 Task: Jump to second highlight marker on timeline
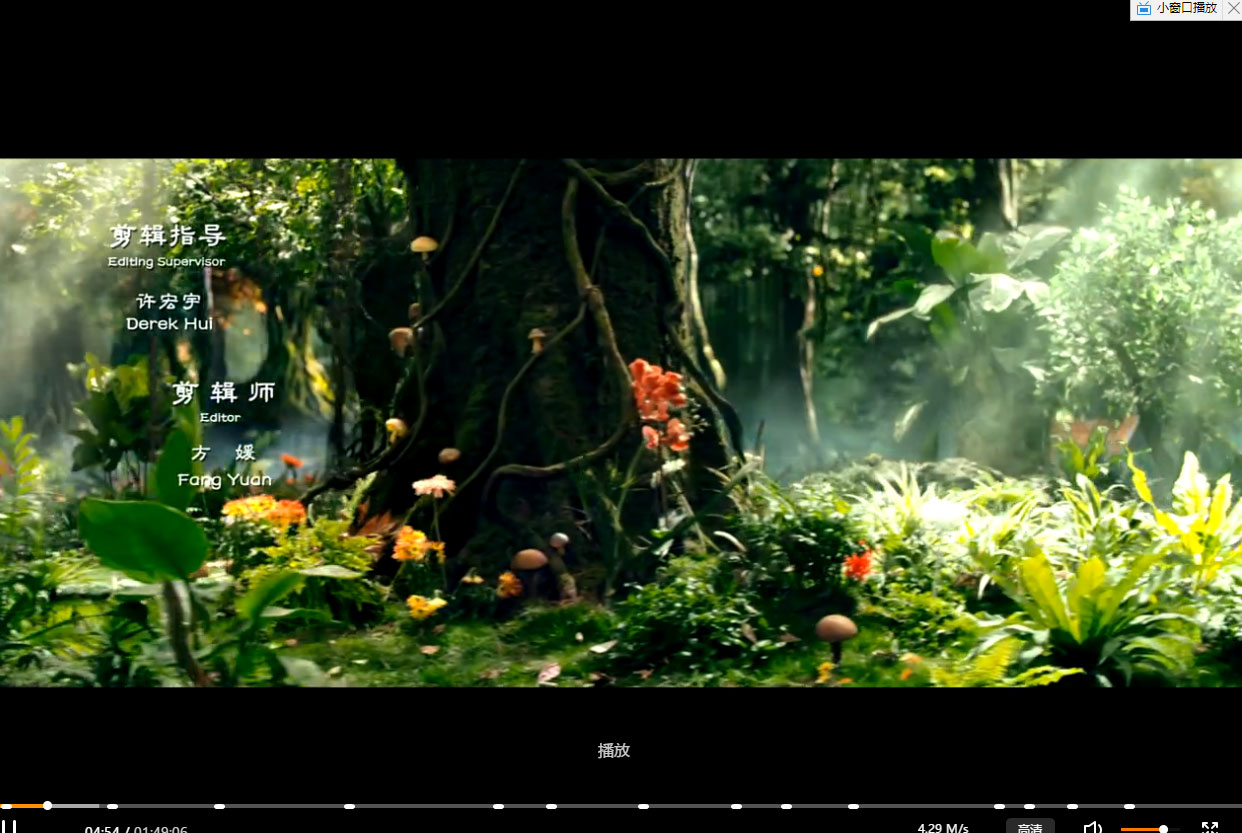(x=219, y=806)
